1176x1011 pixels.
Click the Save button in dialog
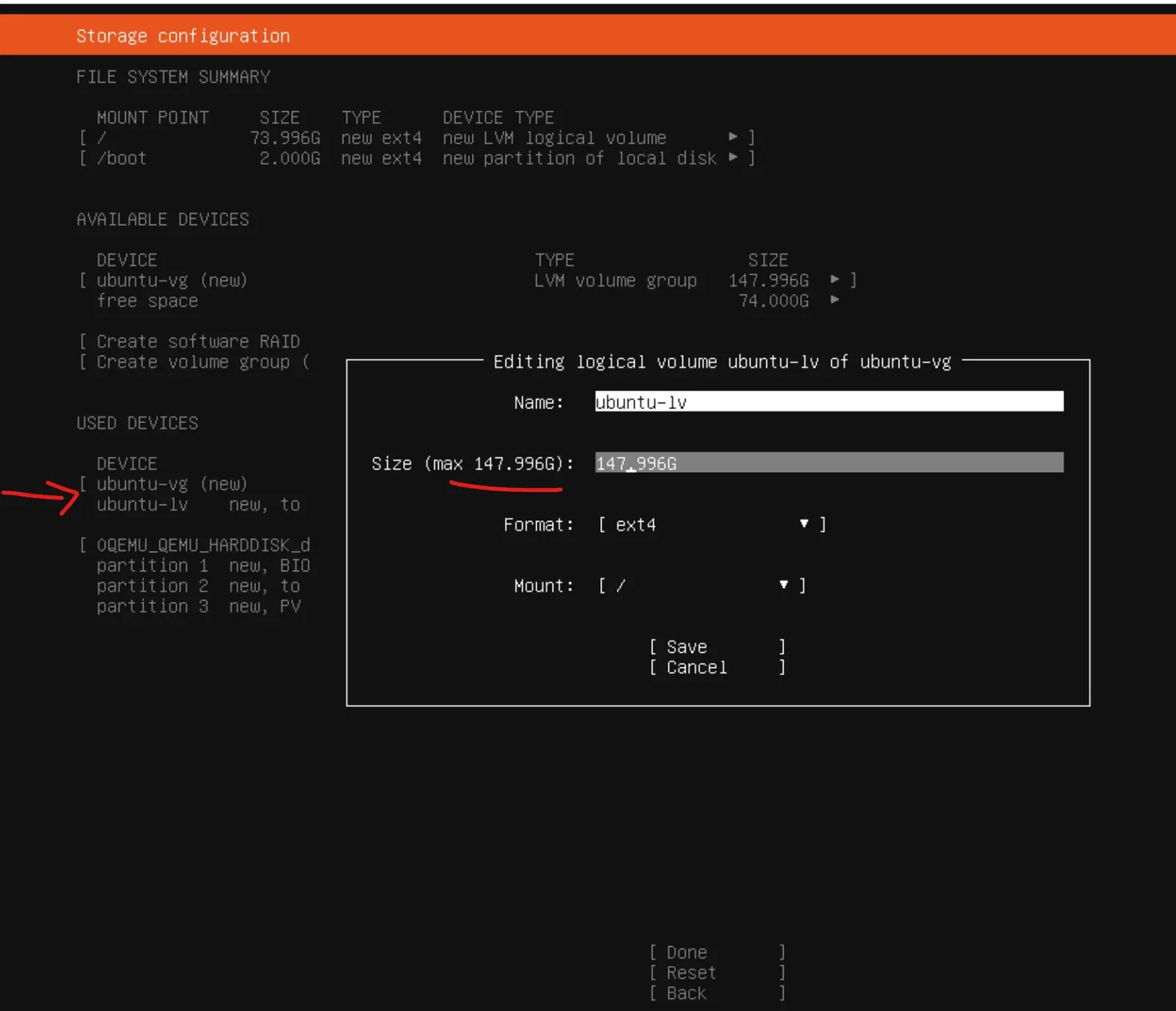point(717,646)
